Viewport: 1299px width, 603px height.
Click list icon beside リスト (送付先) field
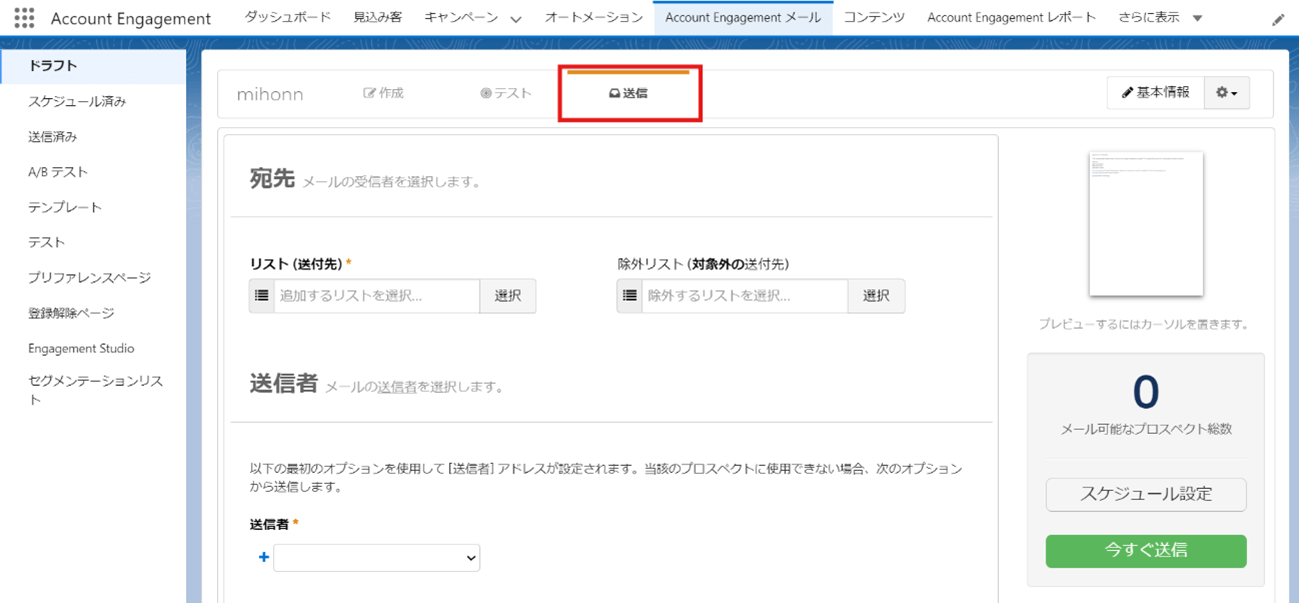[x=262, y=296]
